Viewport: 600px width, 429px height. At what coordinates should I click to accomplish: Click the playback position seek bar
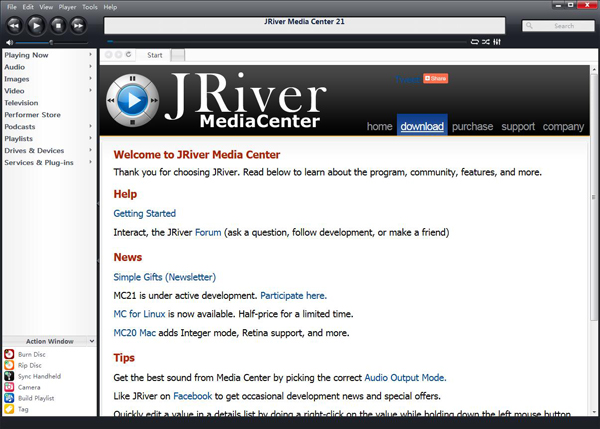point(287,42)
